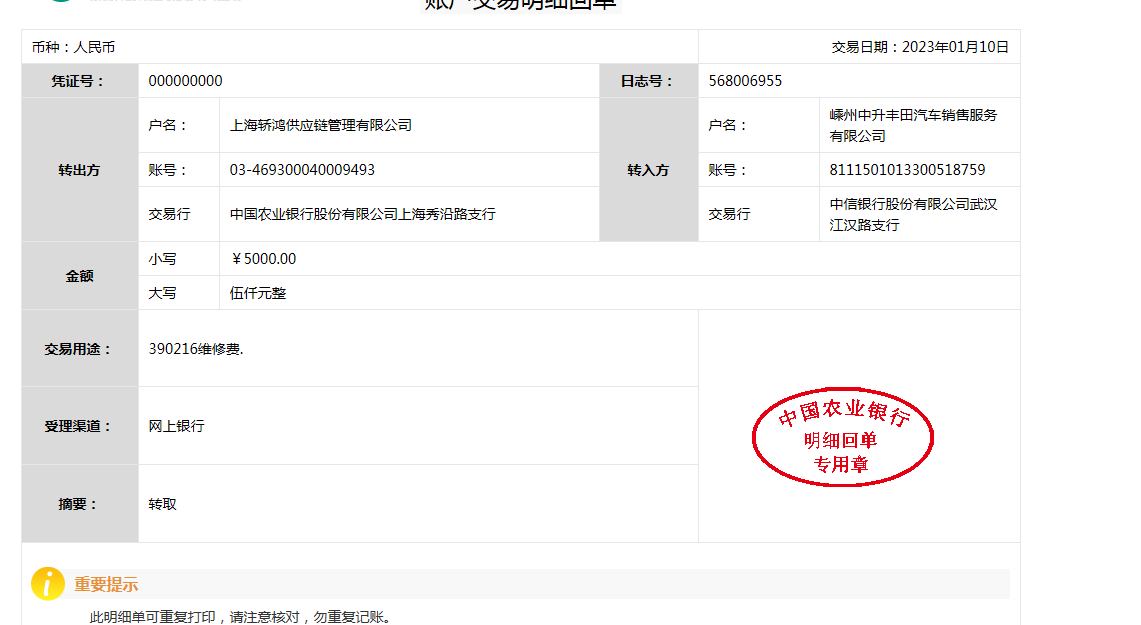Screen dimensions: 1141x625
Task: Click currency label 币种：人民币
Action: click(x=73, y=47)
